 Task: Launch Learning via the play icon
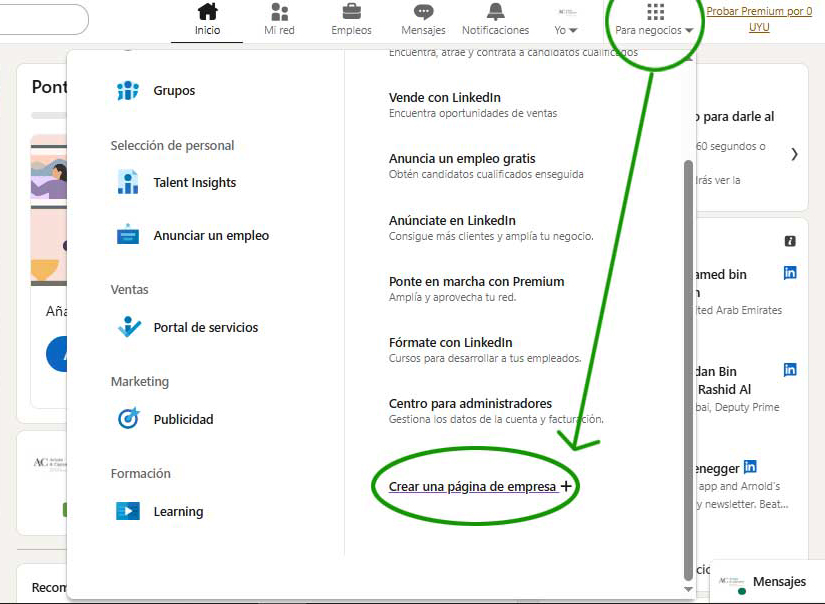tap(128, 511)
